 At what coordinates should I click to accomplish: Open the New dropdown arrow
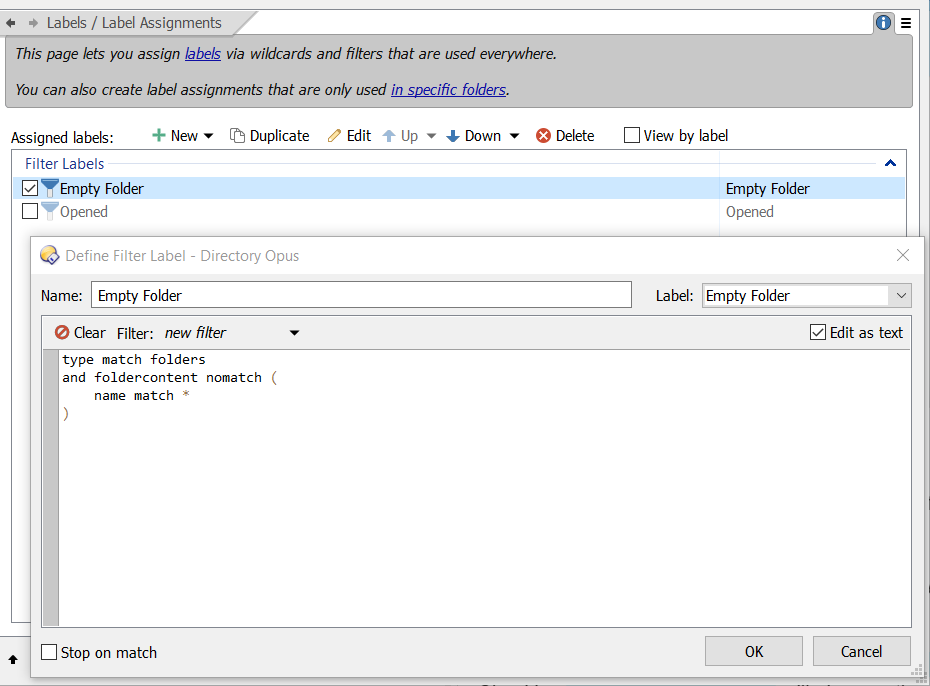pyautogui.click(x=208, y=136)
